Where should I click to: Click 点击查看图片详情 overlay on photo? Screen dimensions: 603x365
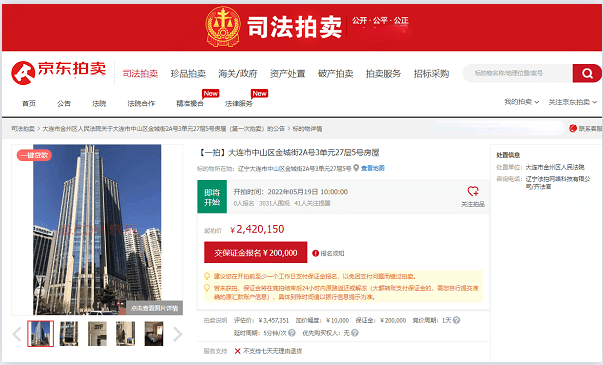coord(155,308)
